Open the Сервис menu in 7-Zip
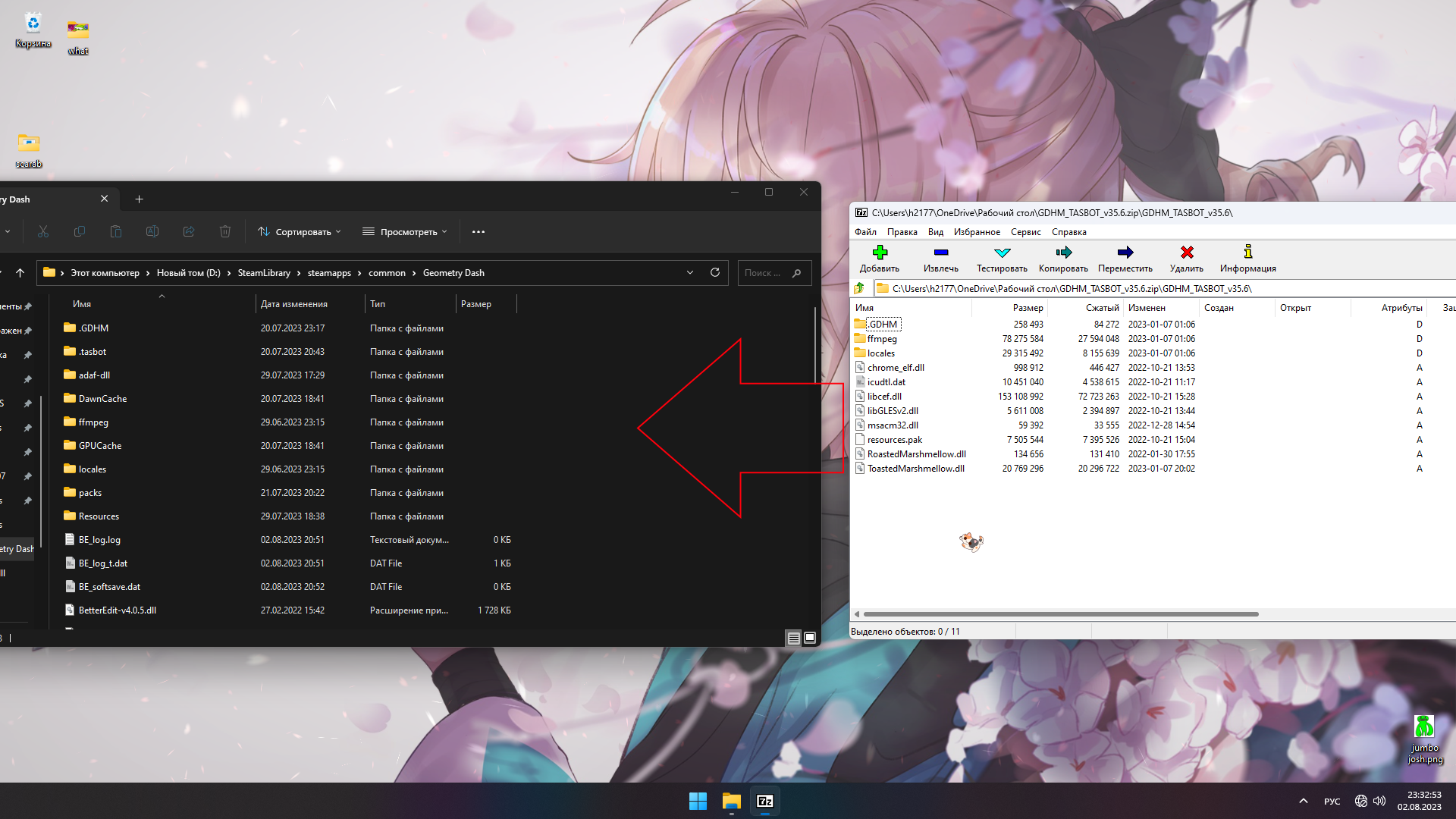This screenshot has height=819, width=1456. click(1025, 232)
